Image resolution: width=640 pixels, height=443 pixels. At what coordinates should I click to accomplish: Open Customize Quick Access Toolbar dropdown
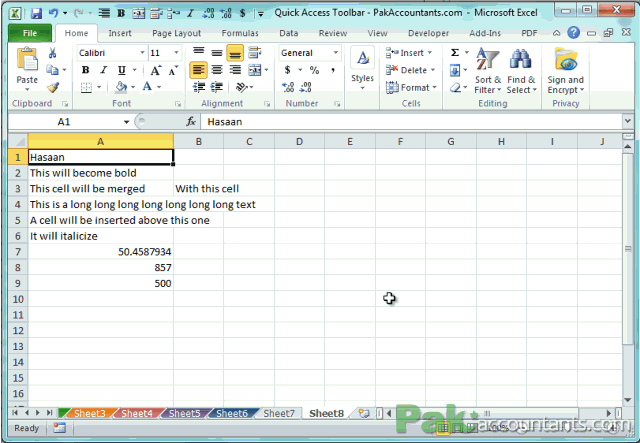(x=260, y=14)
